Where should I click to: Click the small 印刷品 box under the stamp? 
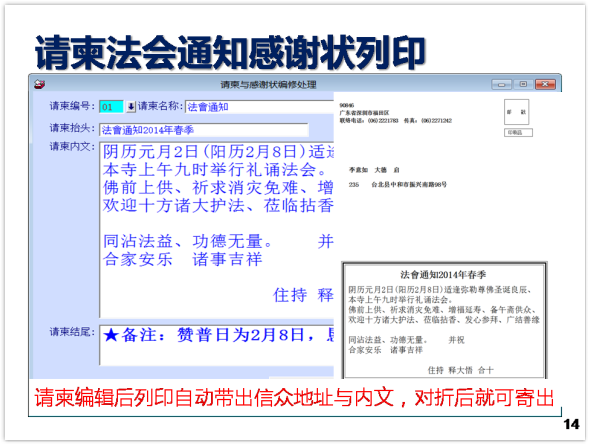coord(518,132)
